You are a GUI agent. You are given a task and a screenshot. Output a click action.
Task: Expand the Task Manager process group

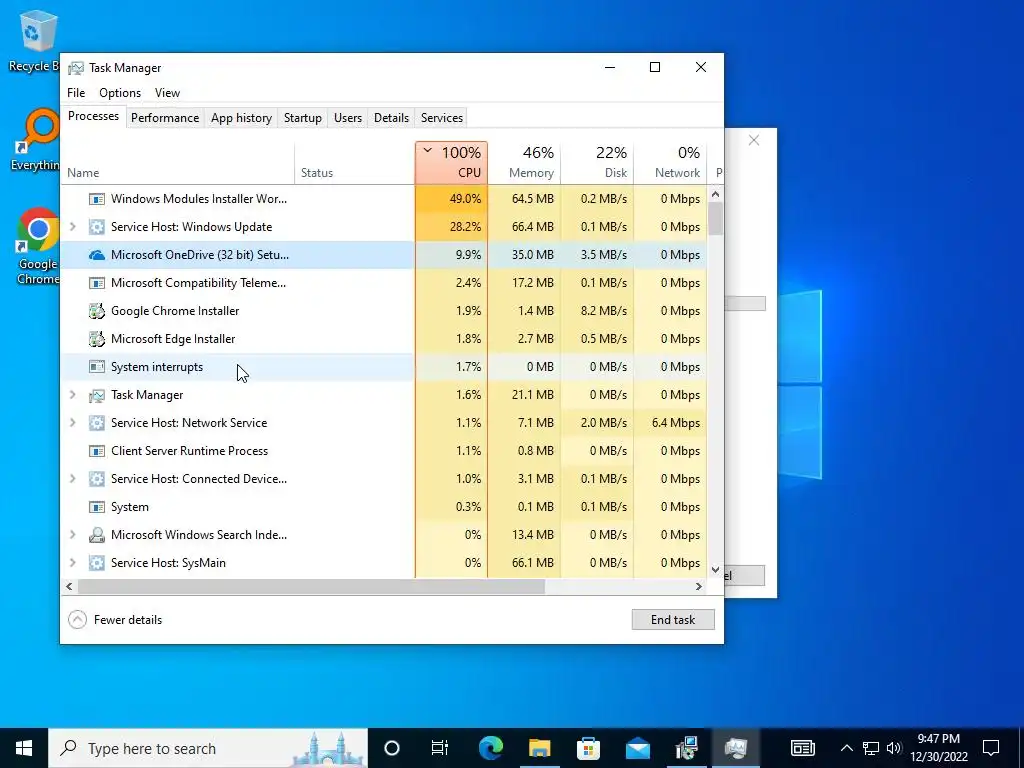pos(72,395)
